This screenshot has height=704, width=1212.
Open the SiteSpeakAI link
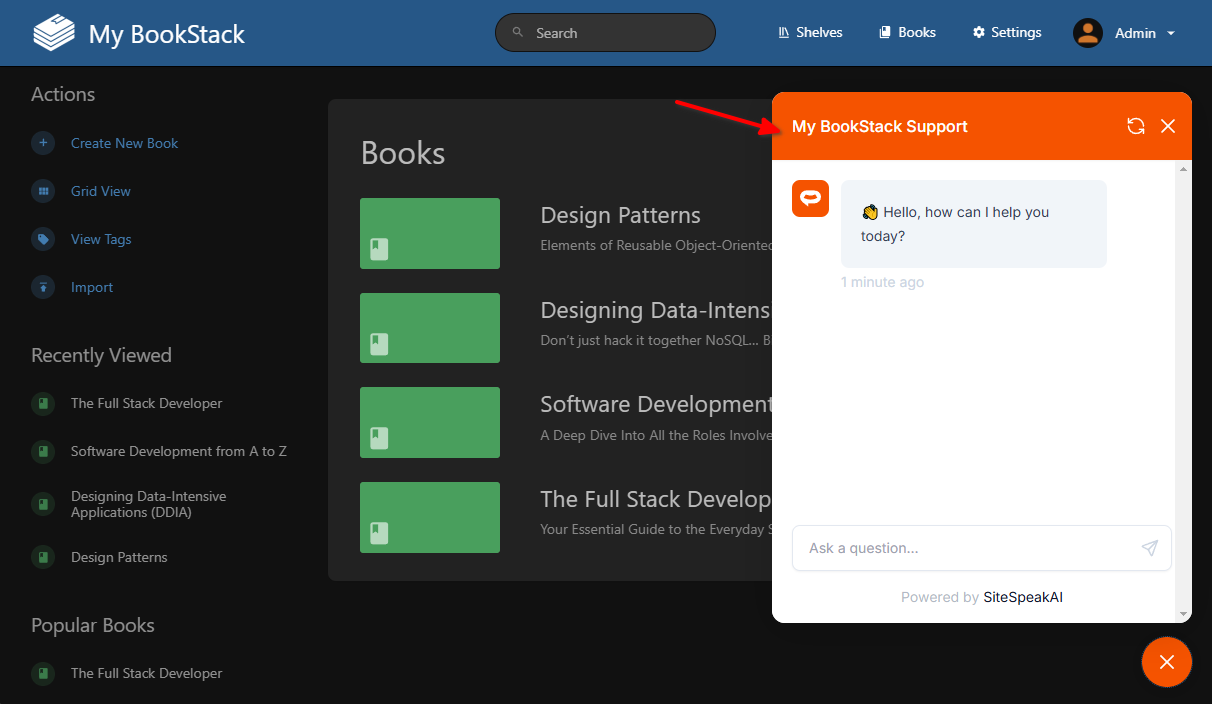[x=1022, y=597]
